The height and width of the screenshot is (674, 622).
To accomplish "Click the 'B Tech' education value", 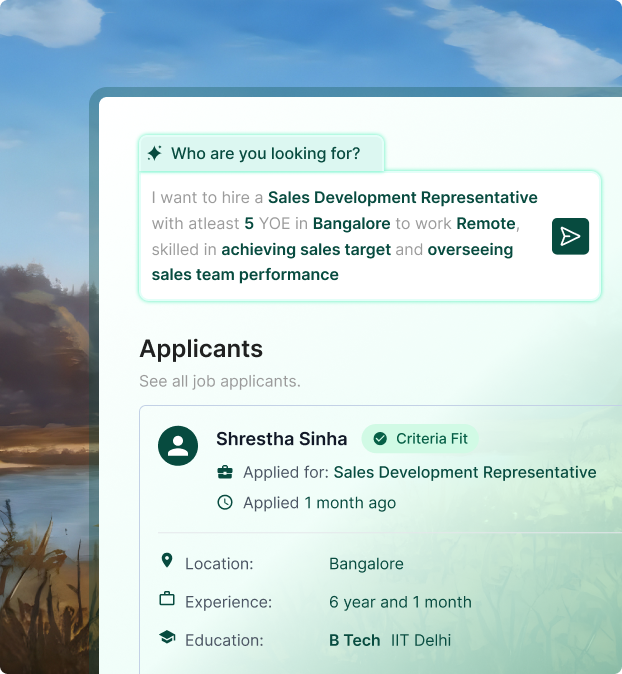I will tap(354, 640).
